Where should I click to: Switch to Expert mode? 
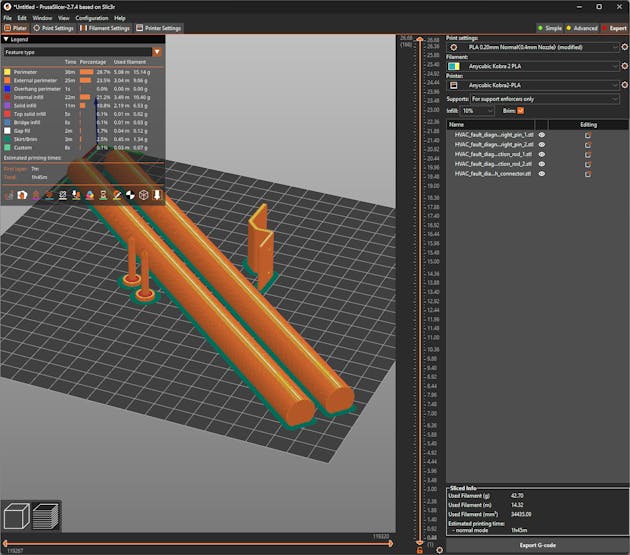point(614,28)
